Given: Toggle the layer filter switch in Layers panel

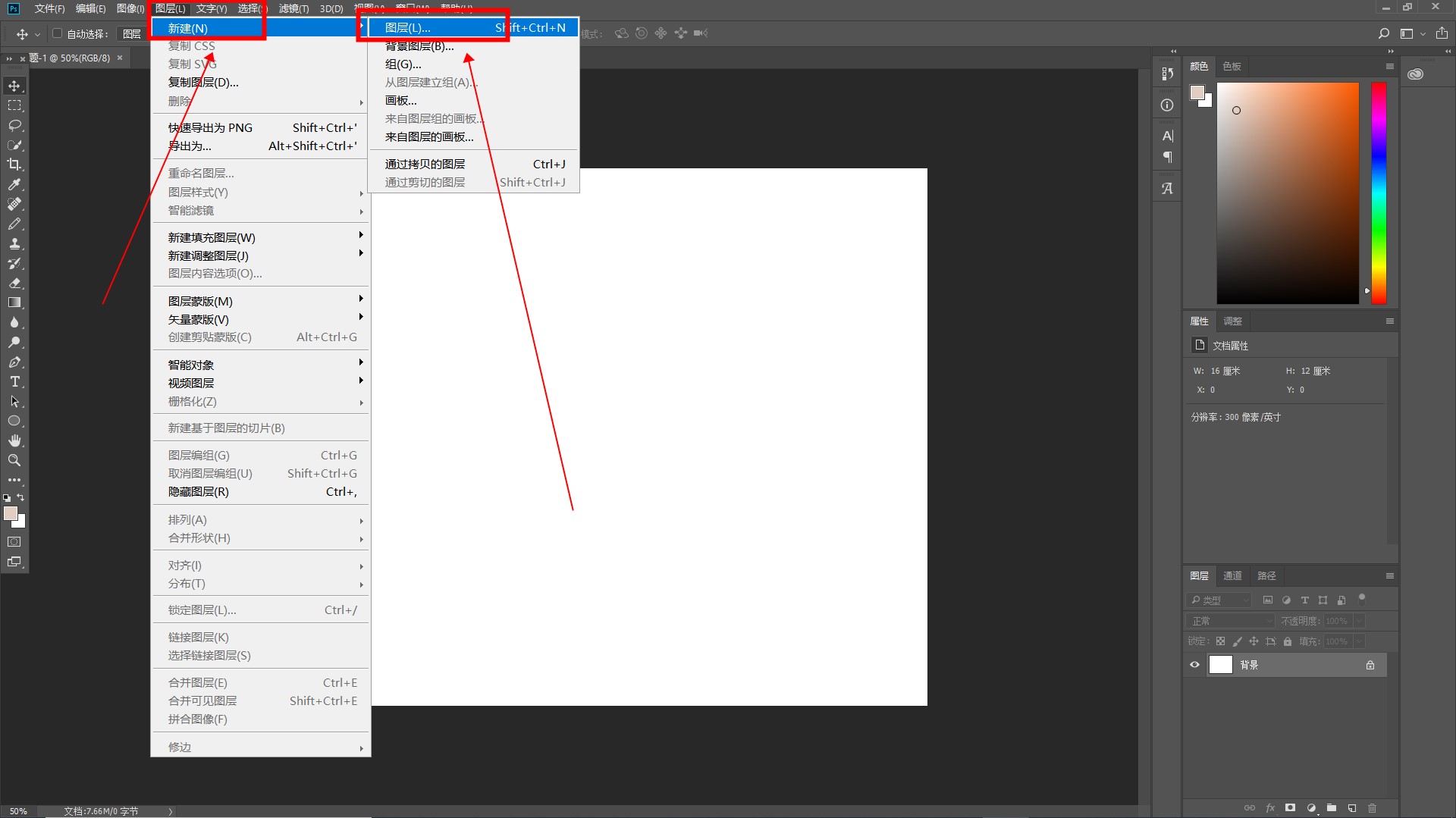Looking at the screenshot, I should pyautogui.click(x=1362, y=598).
